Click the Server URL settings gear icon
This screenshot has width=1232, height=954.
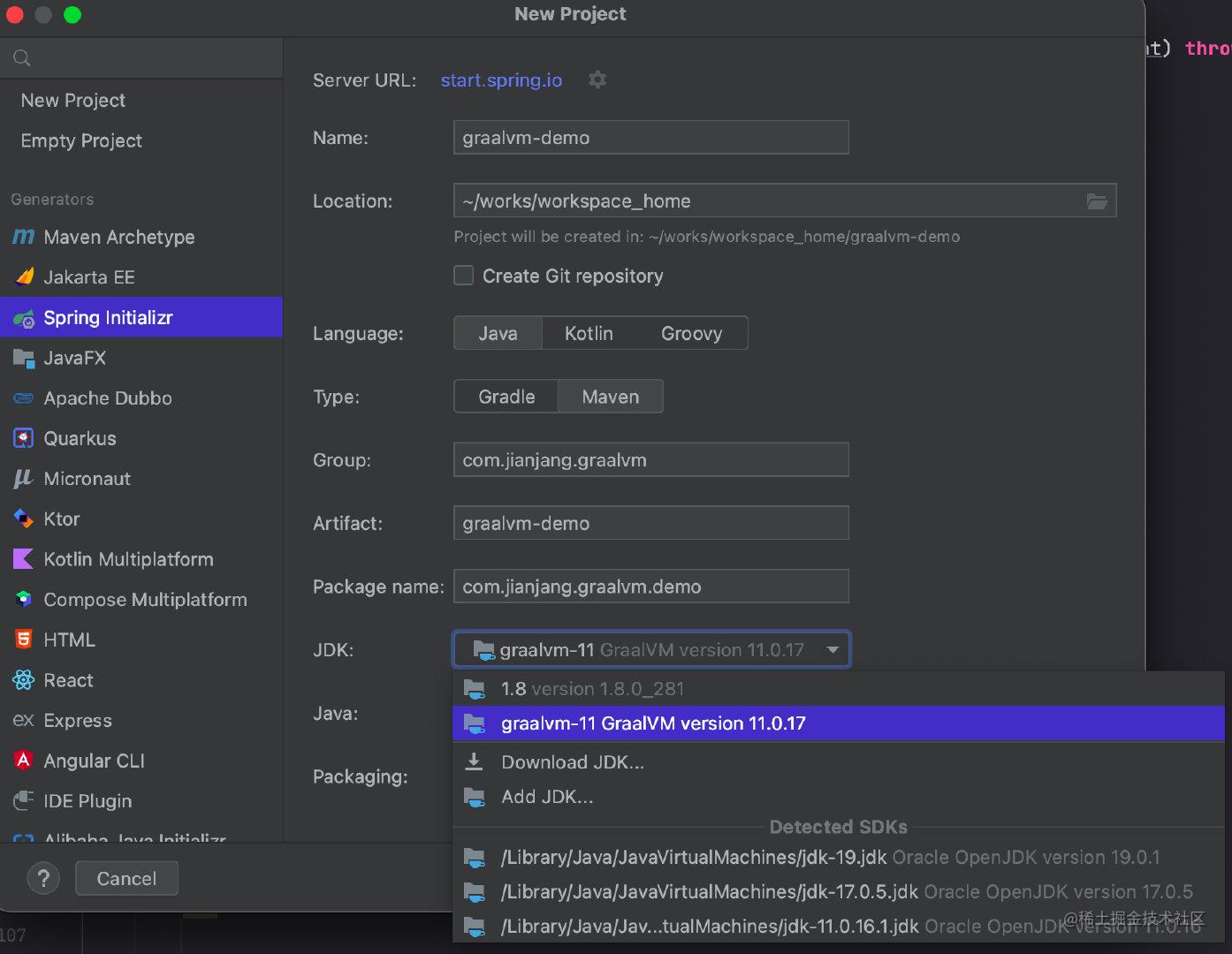(597, 80)
